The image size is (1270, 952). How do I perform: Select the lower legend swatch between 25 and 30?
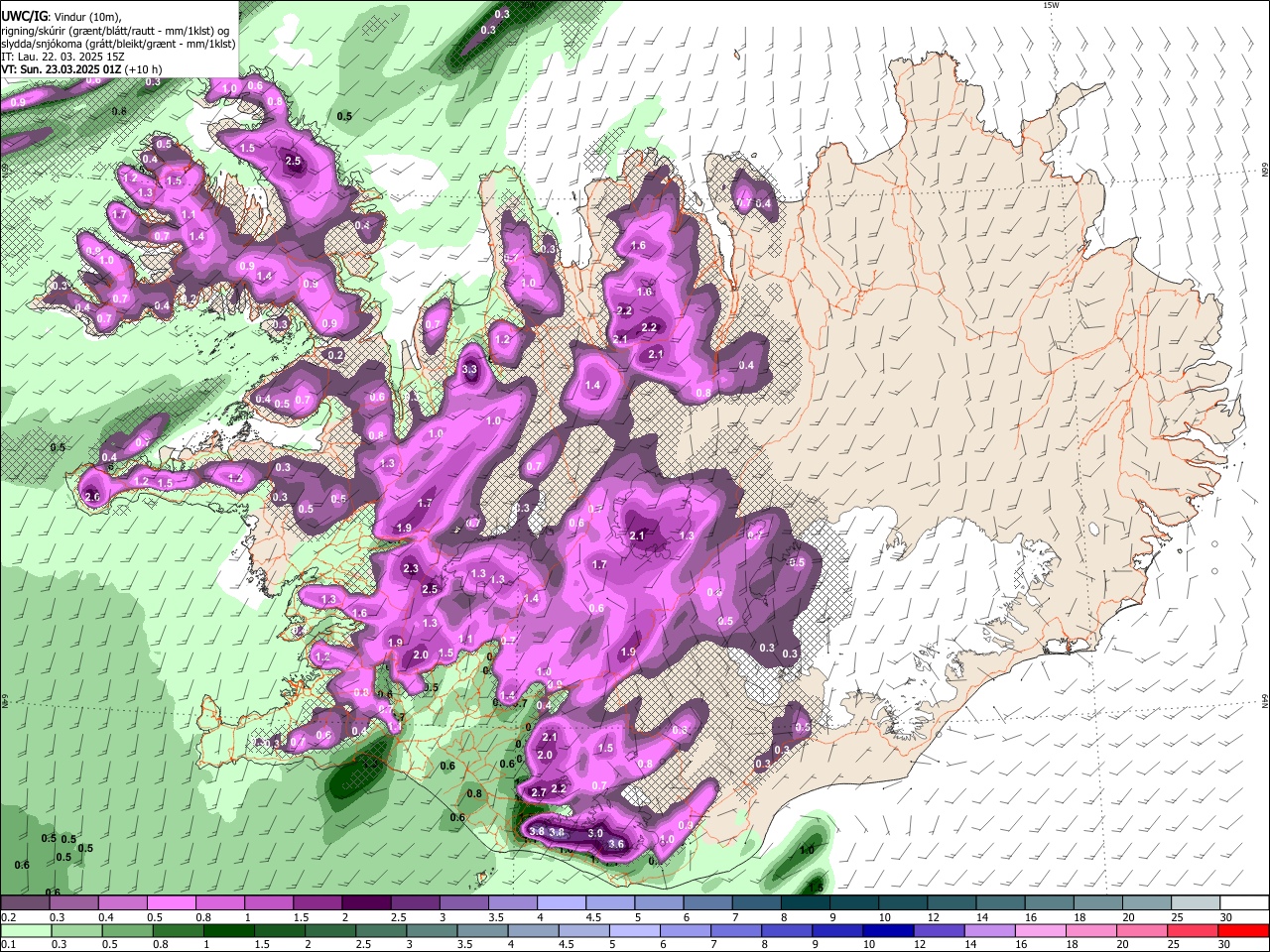tap(1195, 930)
